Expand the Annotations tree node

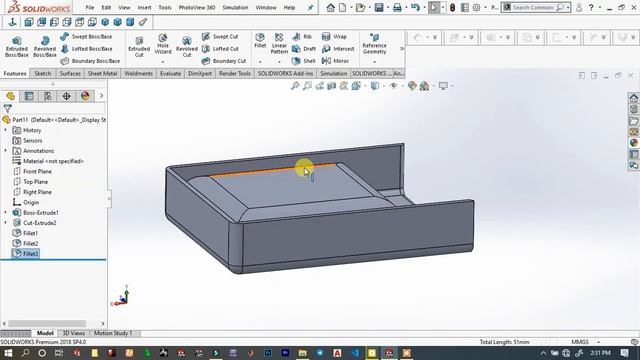point(6,151)
